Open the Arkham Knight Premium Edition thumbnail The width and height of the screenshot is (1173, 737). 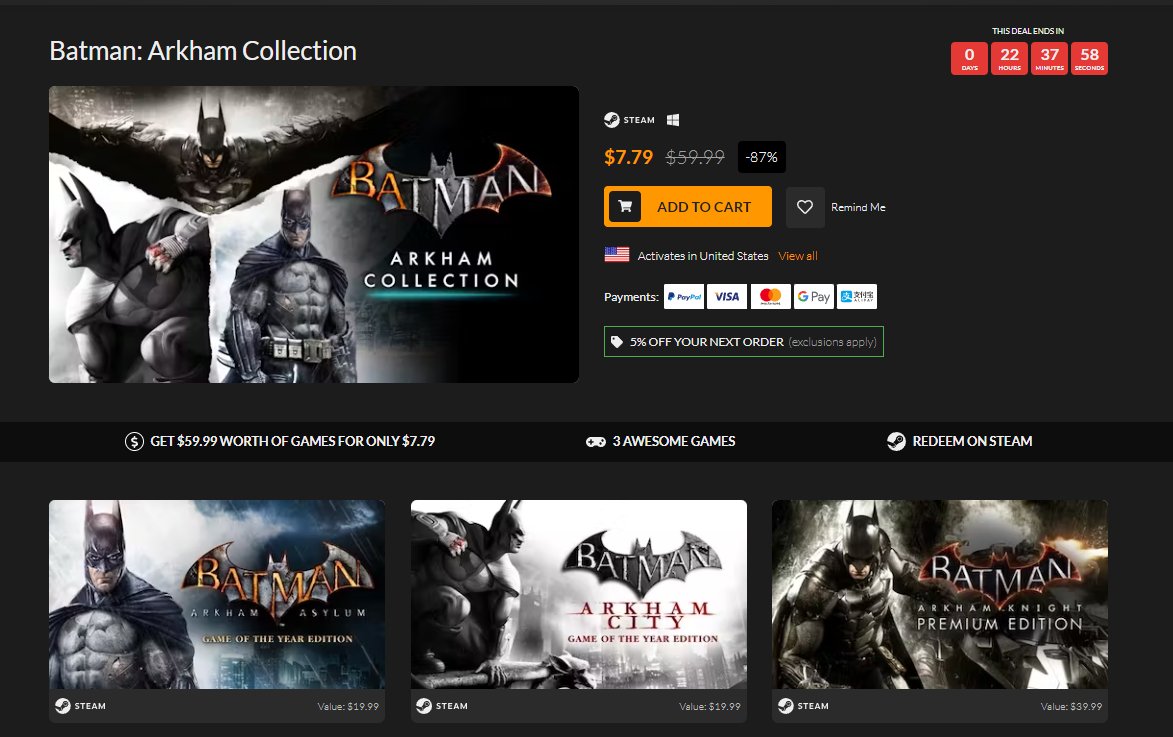(939, 594)
